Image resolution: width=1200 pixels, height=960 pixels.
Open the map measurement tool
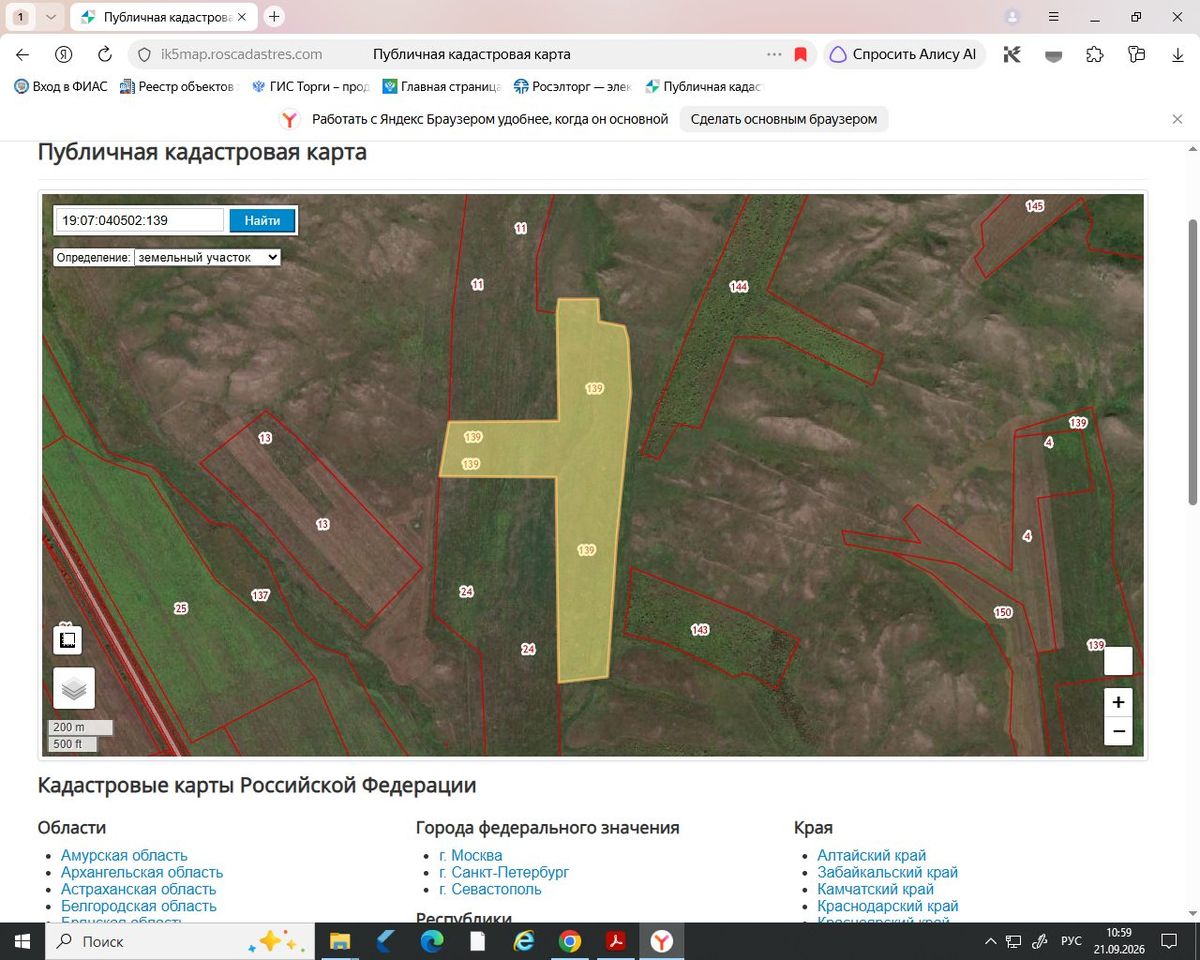click(67, 640)
